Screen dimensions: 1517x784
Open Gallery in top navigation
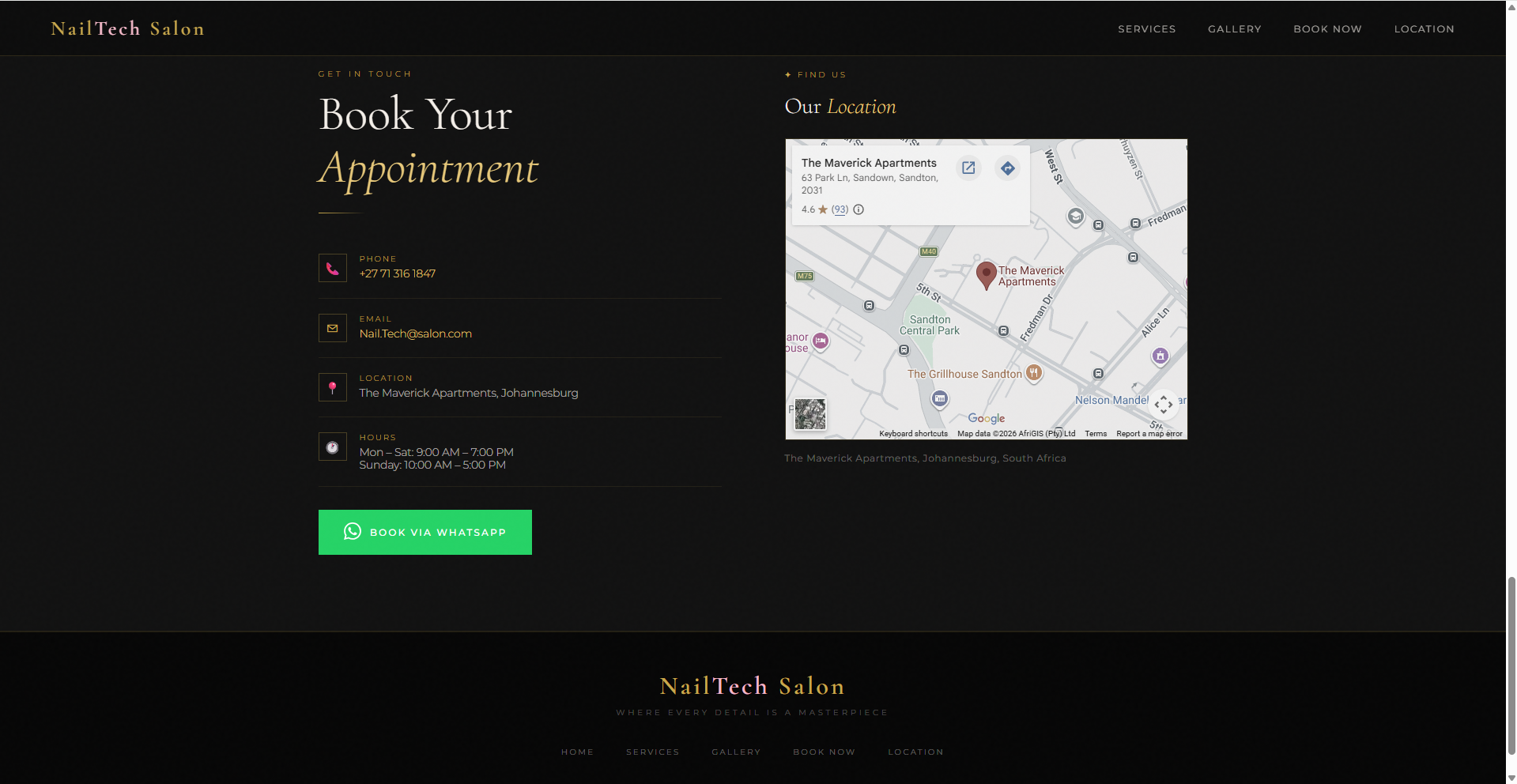(x=1235, y=28)
